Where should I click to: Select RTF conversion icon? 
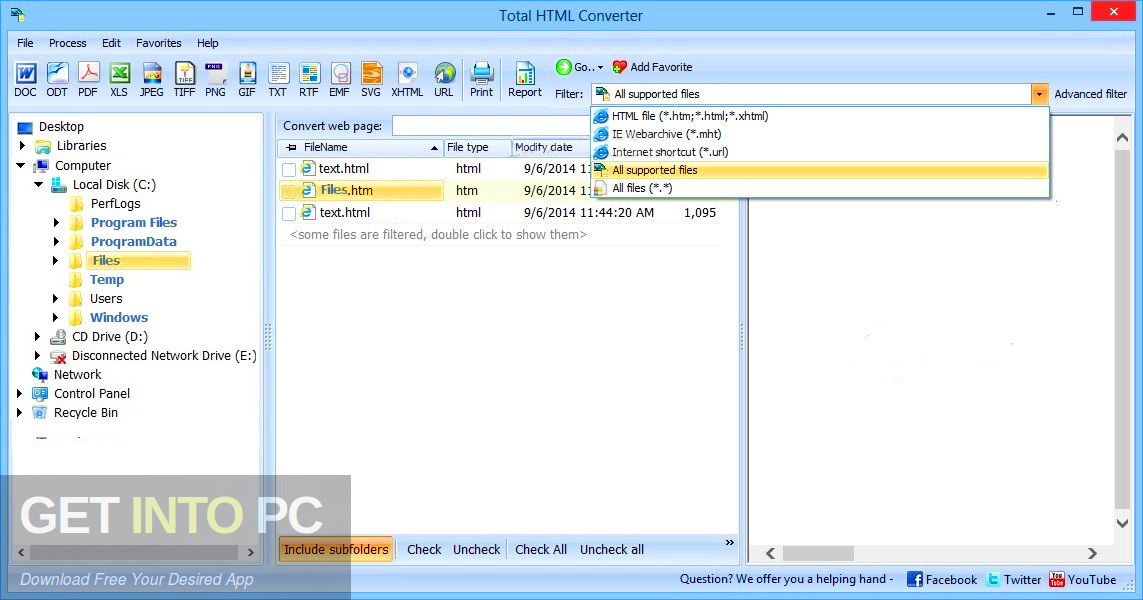(x=309, y=79)
